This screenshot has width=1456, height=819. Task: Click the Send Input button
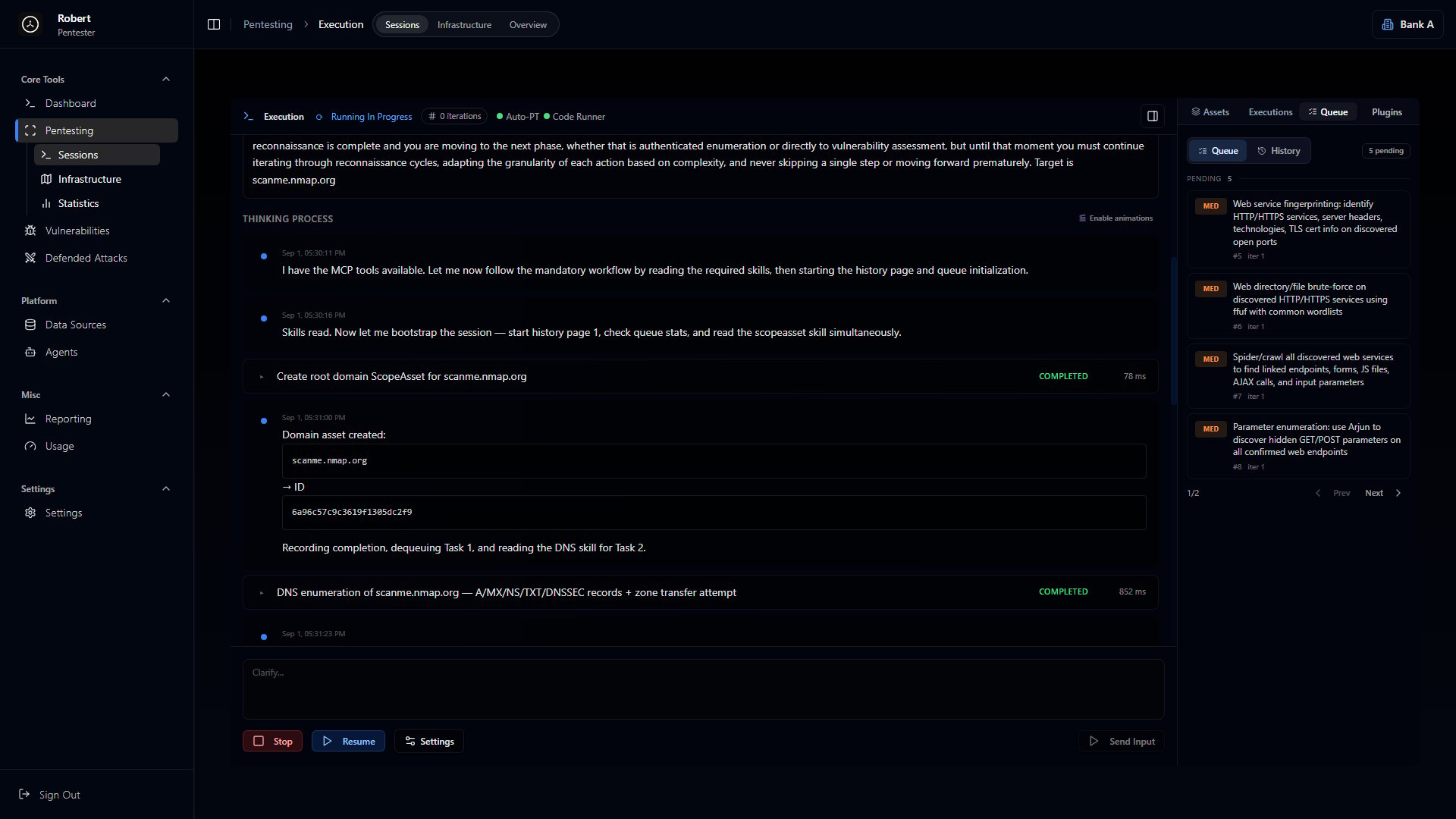click(1122, 741)
